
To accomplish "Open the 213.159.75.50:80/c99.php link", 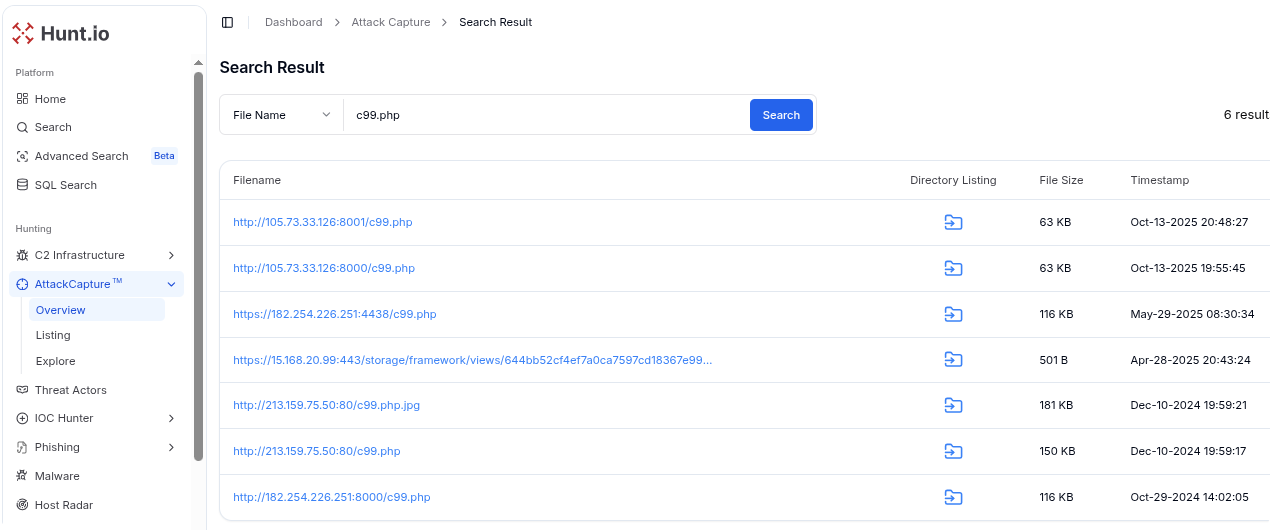I will (x=316, y=451).
